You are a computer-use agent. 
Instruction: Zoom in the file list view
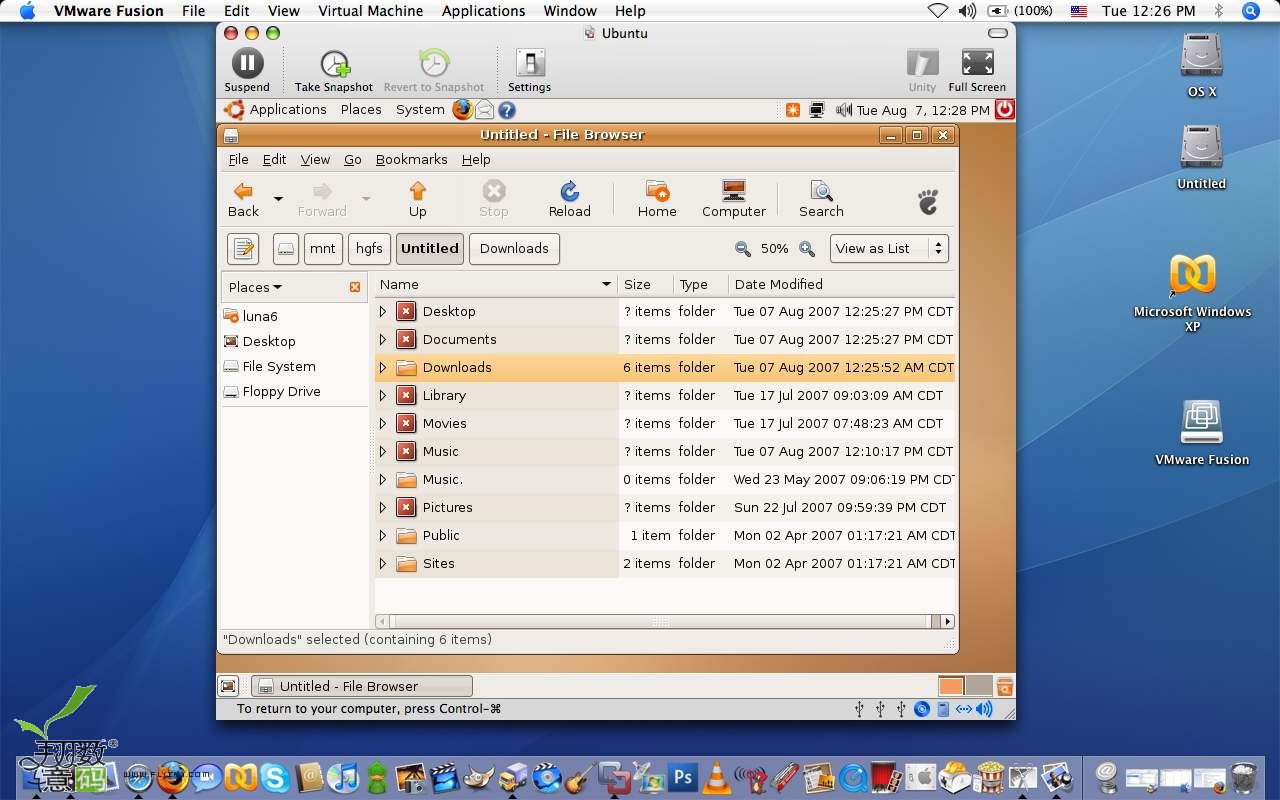(x=807, y=249)
